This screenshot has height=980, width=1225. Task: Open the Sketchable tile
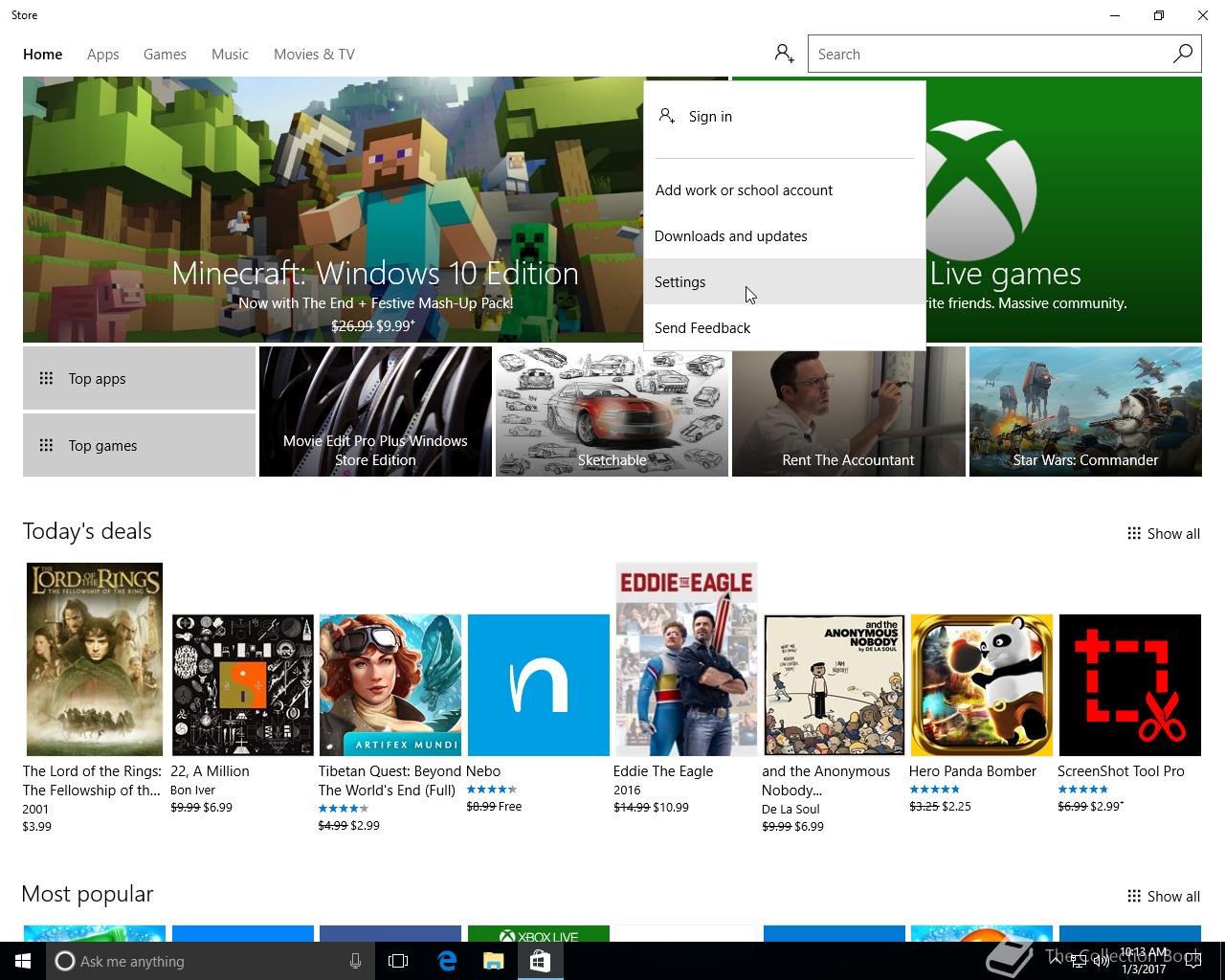tap(612, 412)
